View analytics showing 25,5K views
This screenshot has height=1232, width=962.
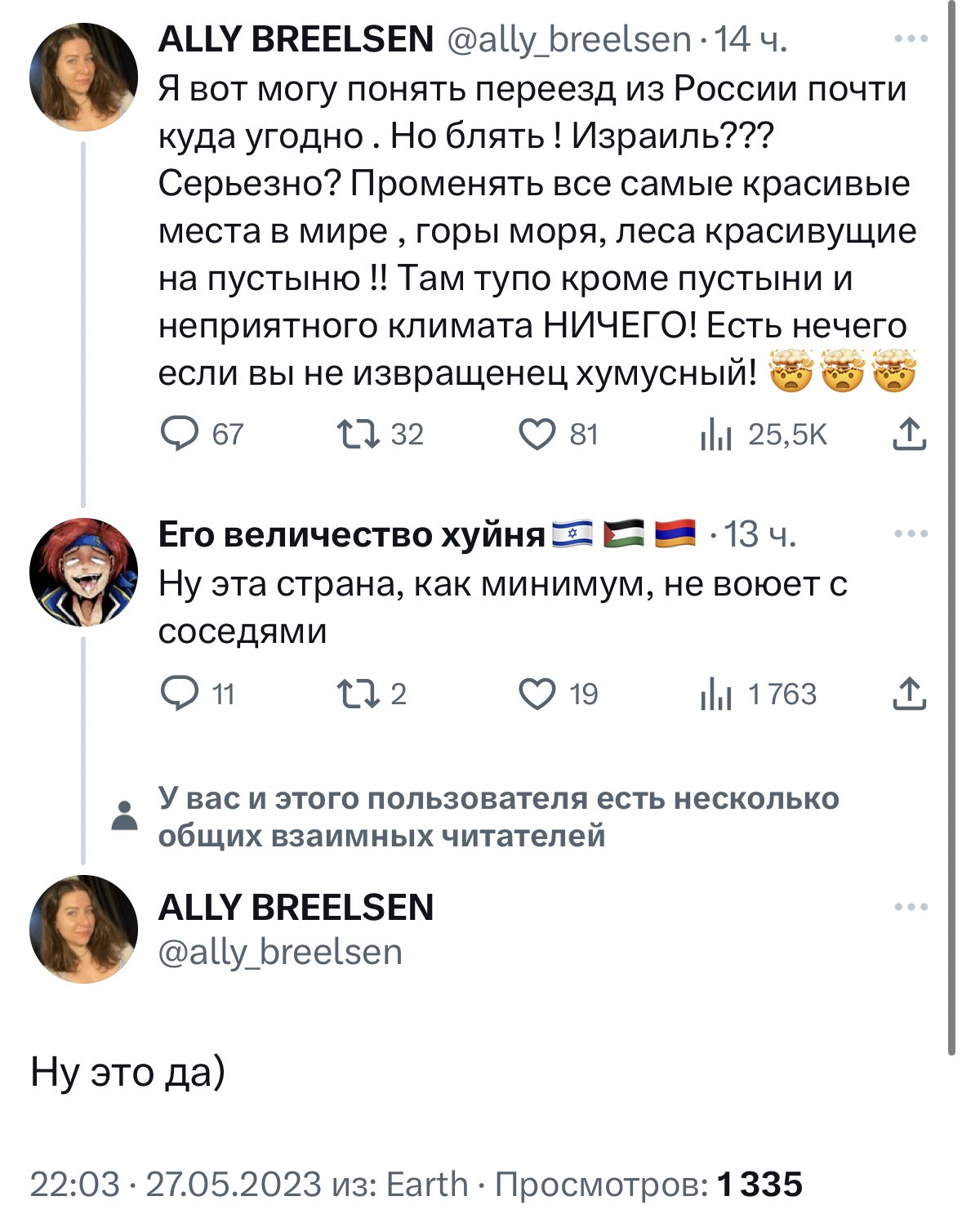[x=715, y=435]
